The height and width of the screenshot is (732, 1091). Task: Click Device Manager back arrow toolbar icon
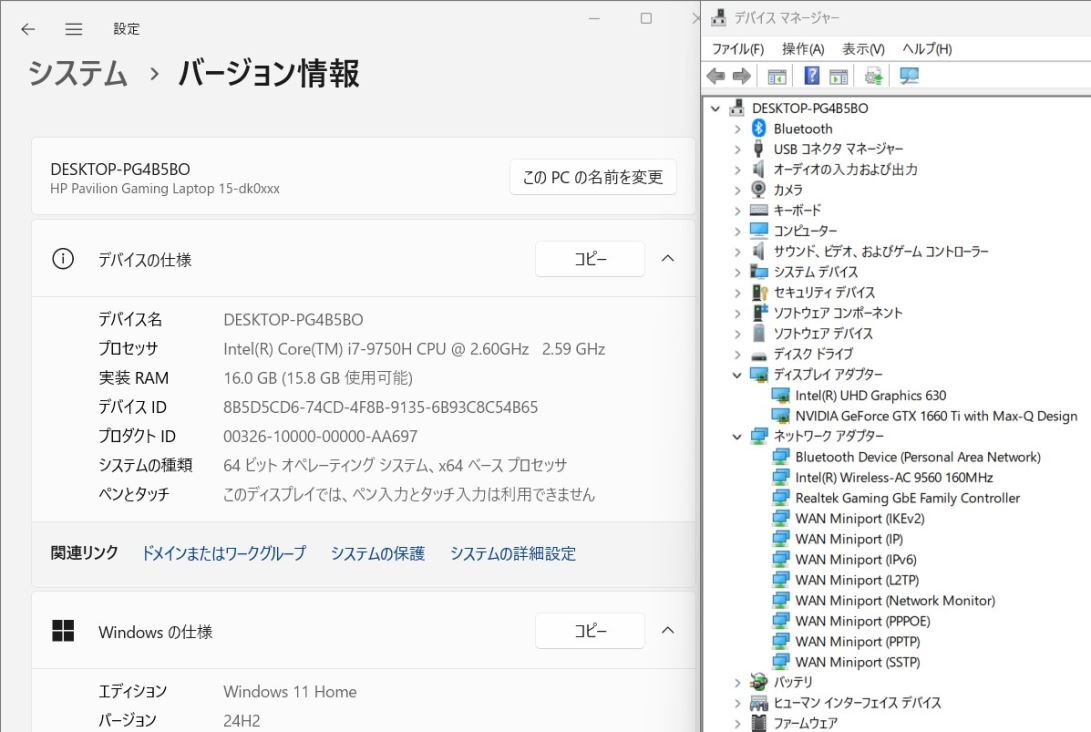[x=716, y=76]
